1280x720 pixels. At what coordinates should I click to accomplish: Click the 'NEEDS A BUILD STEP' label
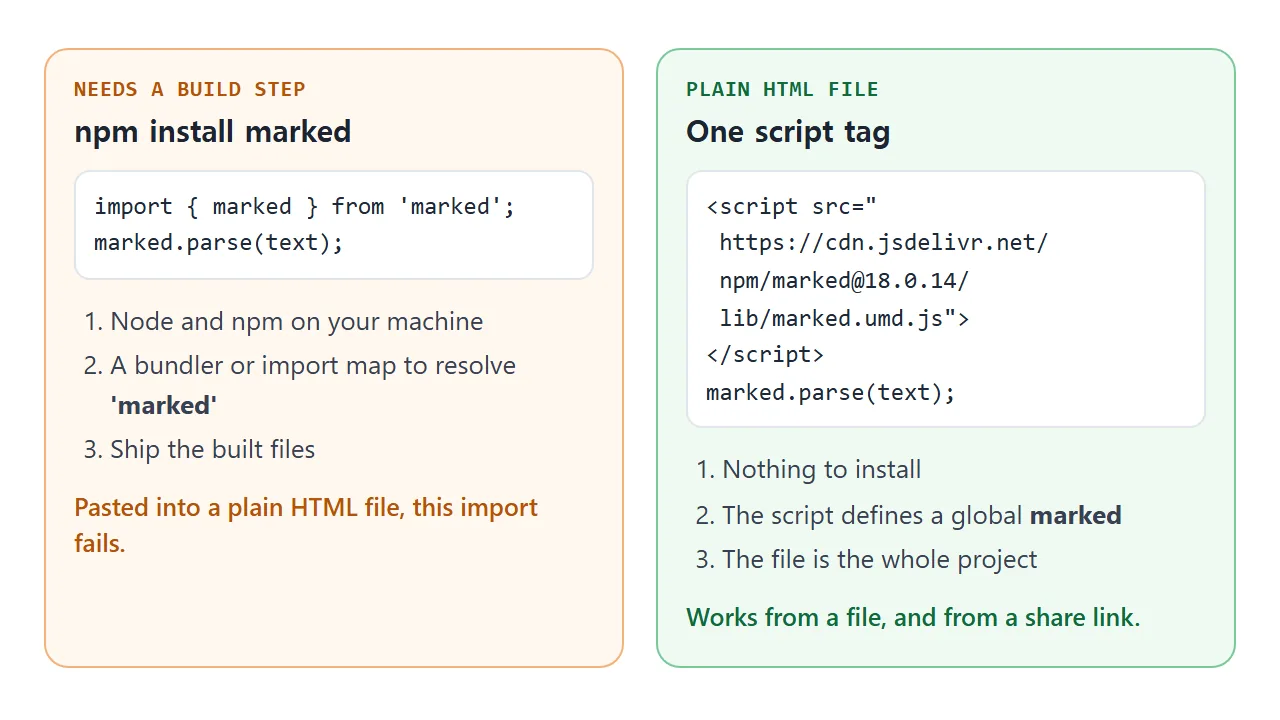coord(190,89)
